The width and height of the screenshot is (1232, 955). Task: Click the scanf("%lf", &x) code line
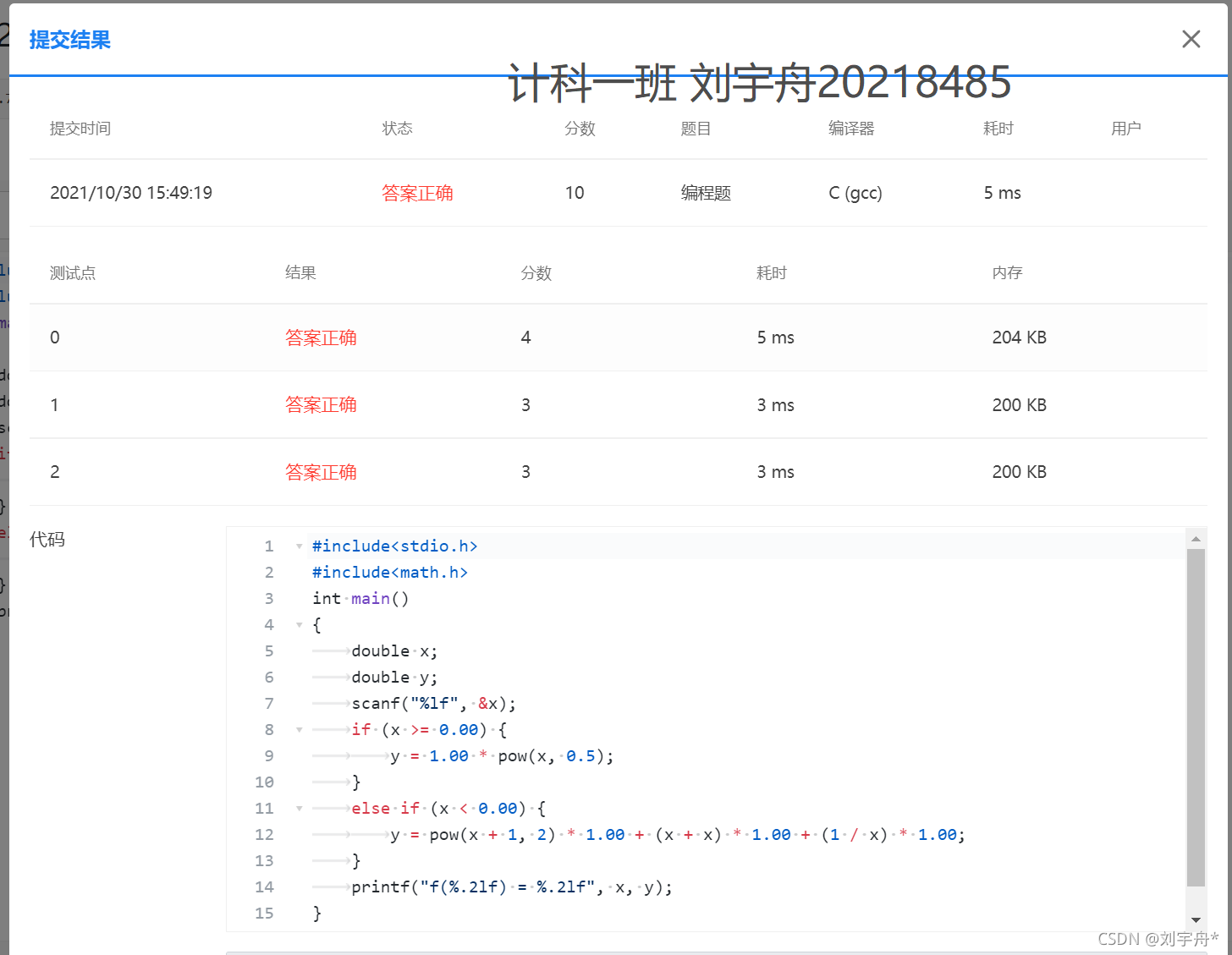coord(434,704)
